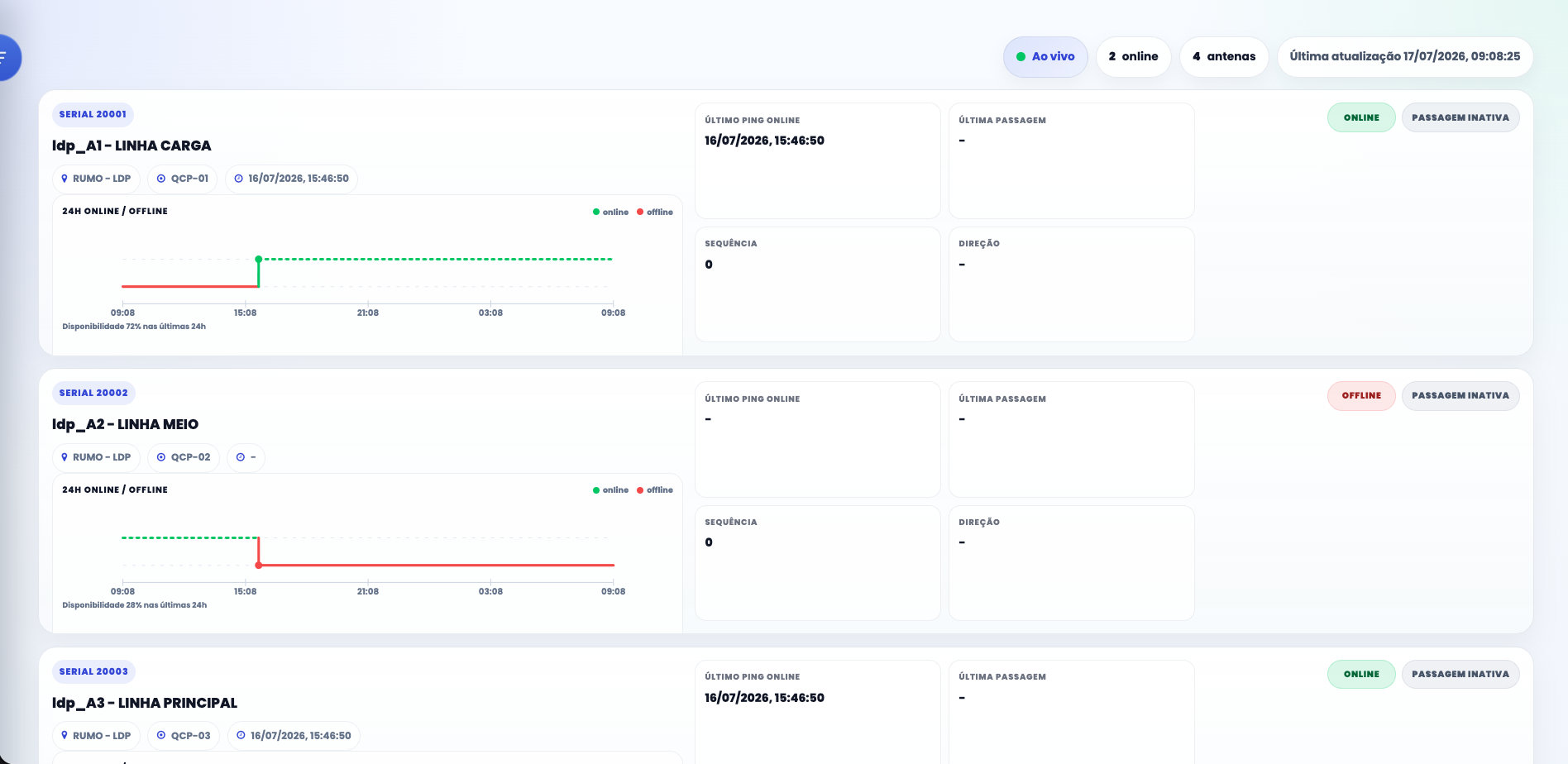Click the location pin icon for ldp_A3
The image size is (1568, 764).
click(65, 736)
